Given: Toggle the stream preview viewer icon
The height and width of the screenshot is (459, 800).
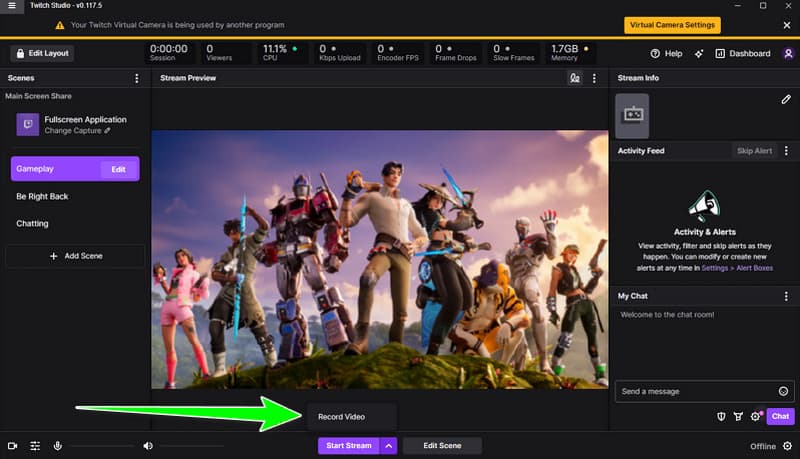Looking at the screenshot, I should click(x=574, y=78).
